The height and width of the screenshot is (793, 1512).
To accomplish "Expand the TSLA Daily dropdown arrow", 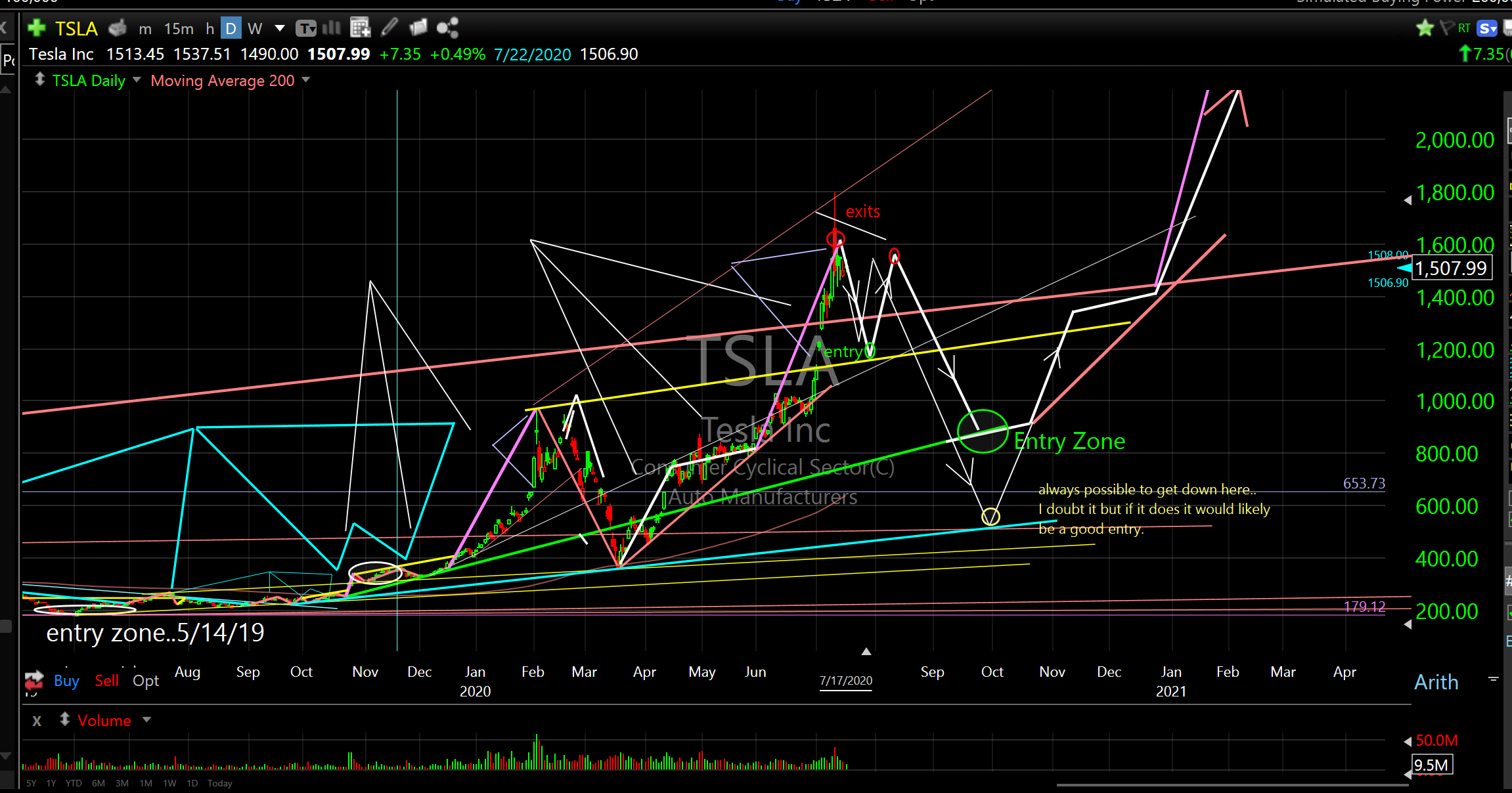I will [137, 80].
